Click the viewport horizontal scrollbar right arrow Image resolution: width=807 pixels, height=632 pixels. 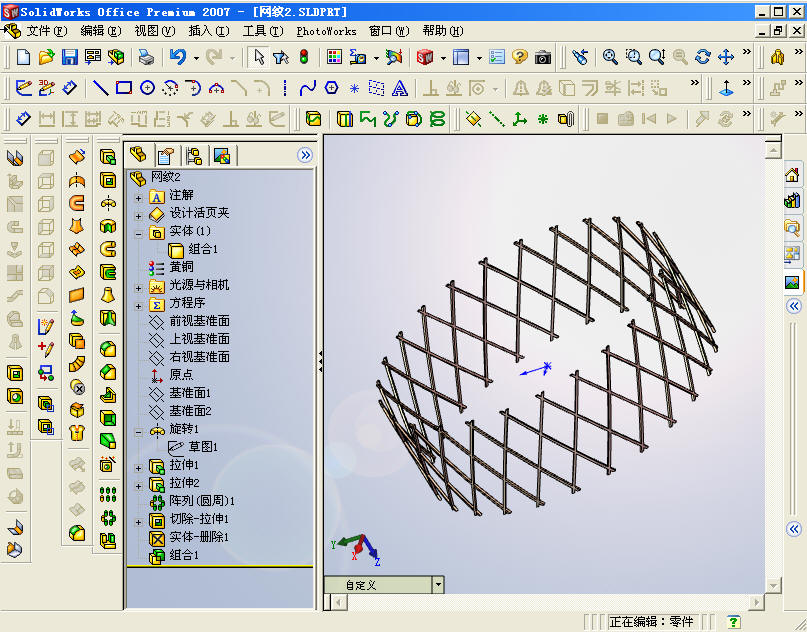tap(756, 602)
